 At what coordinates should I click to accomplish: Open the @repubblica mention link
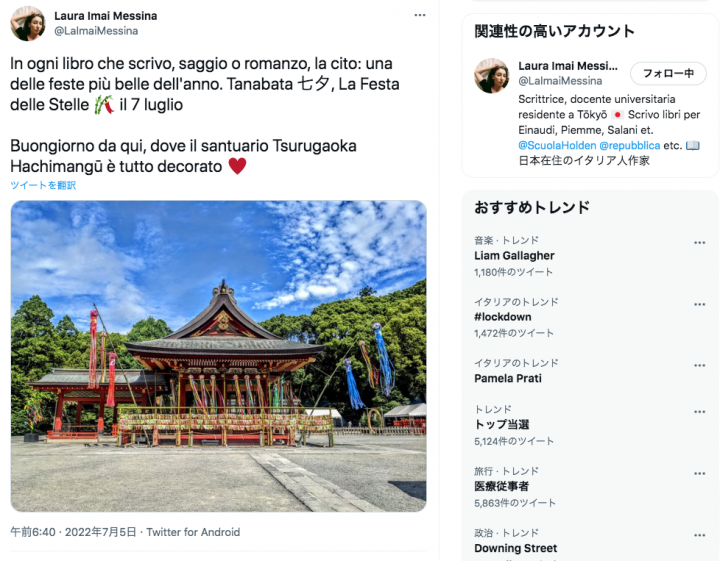(x=630, y=146)
